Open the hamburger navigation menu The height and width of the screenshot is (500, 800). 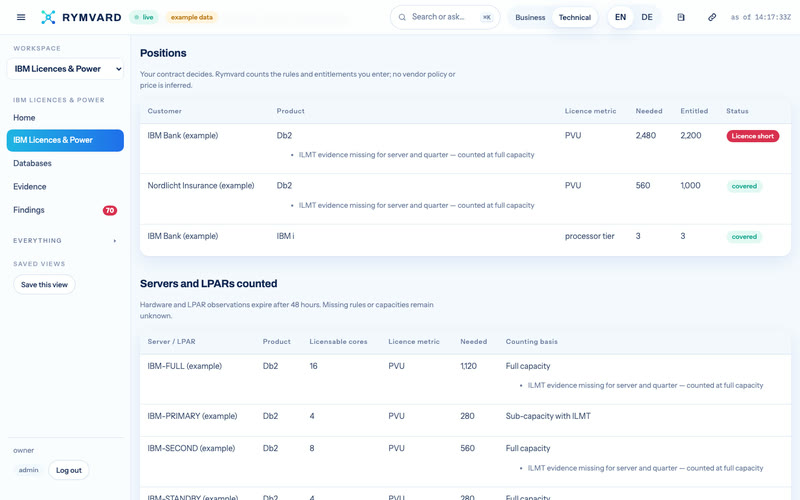pos(21,17)
